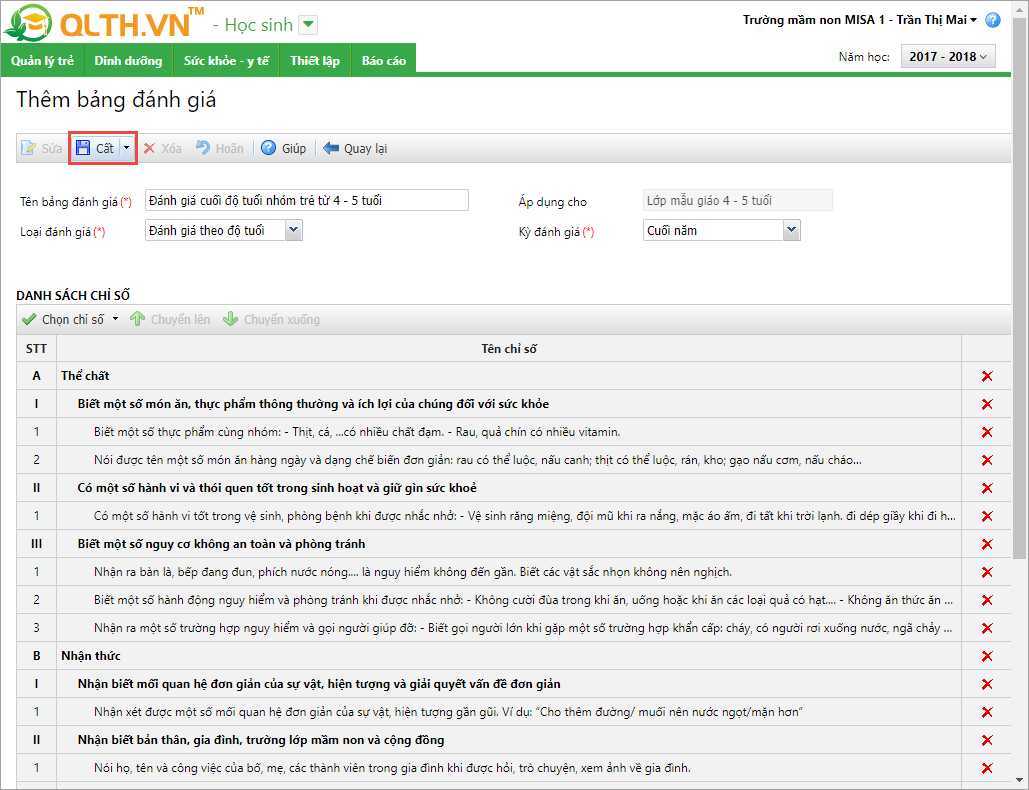Open the Báo cáo menu

[x=384, y=60]
